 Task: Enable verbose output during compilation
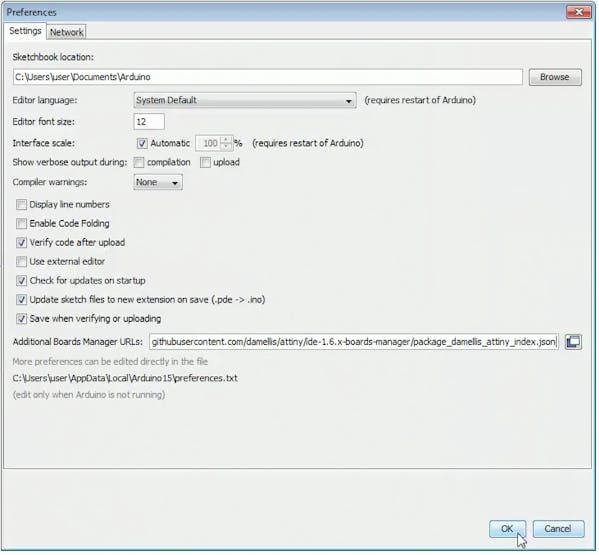[139, 162]
